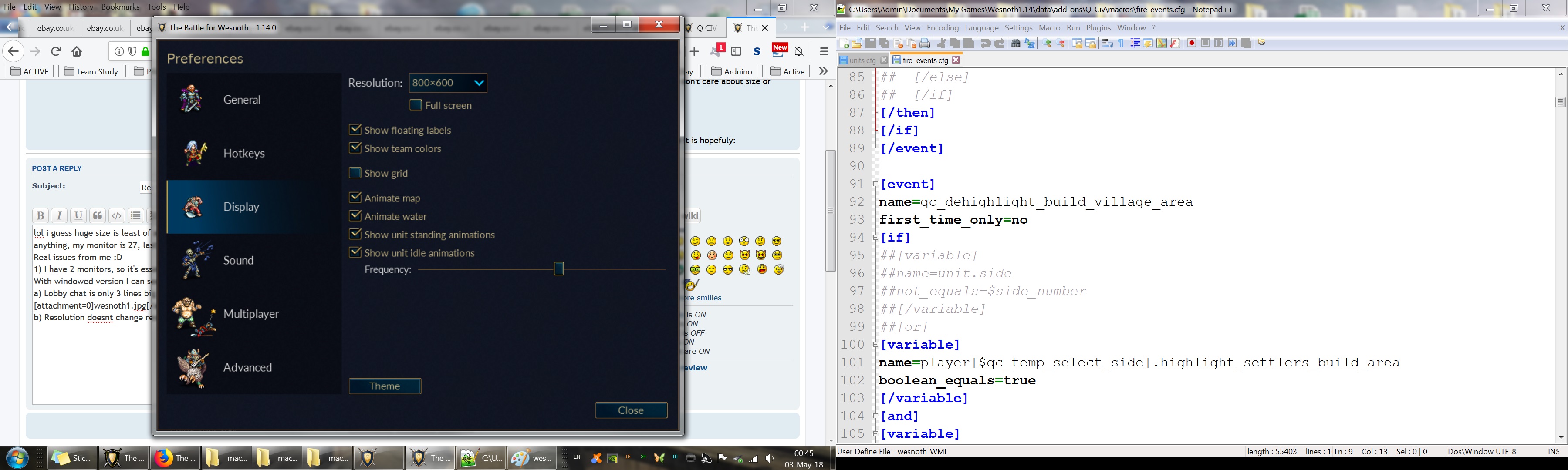Collapse the [event] fold on line 91
Image resolution: width=1568 pixels, height=470 pixels.
[876, 184]
